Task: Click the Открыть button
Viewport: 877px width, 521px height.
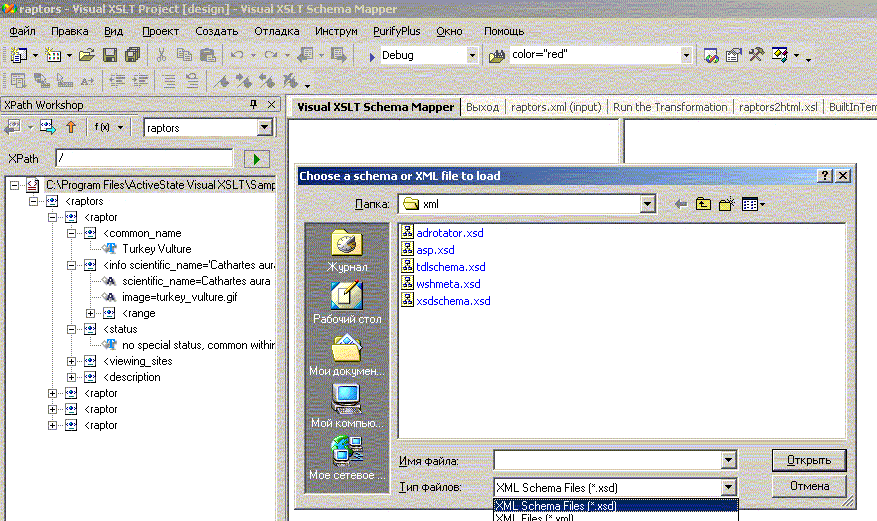Action: click(x=809, y=460)
